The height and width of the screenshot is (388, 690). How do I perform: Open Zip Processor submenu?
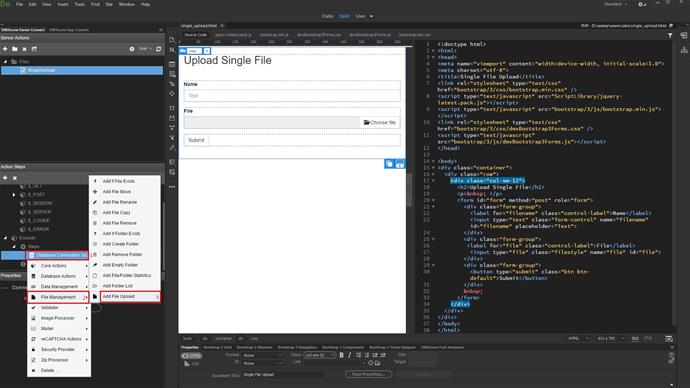59,360
